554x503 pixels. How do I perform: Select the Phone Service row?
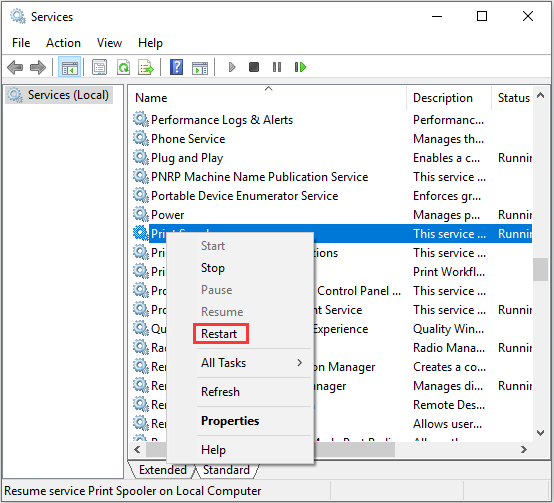pyautogui.click(x=188, y=138)
